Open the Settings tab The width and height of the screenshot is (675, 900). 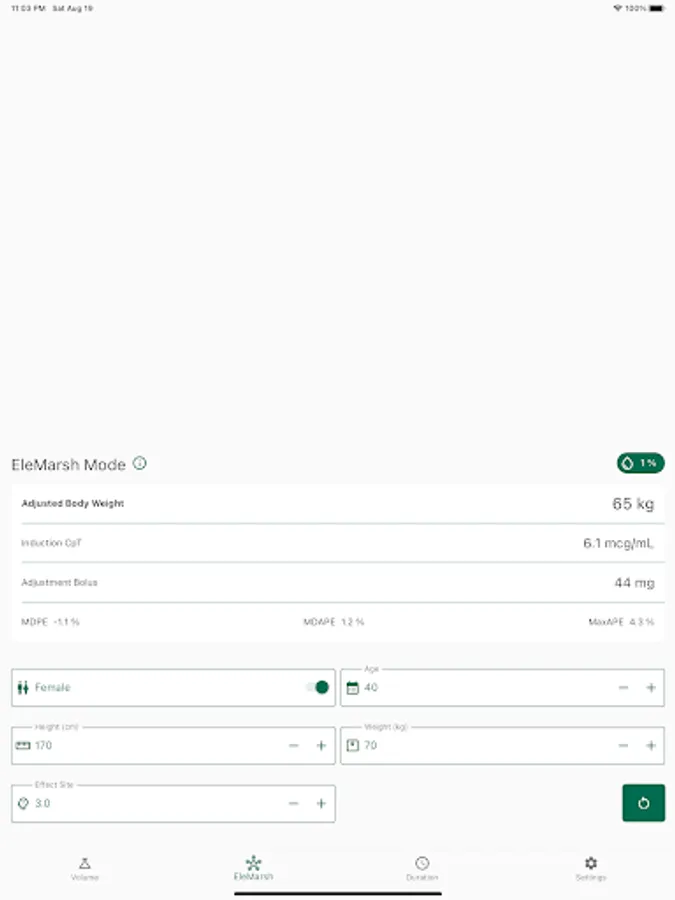point(591,868)
